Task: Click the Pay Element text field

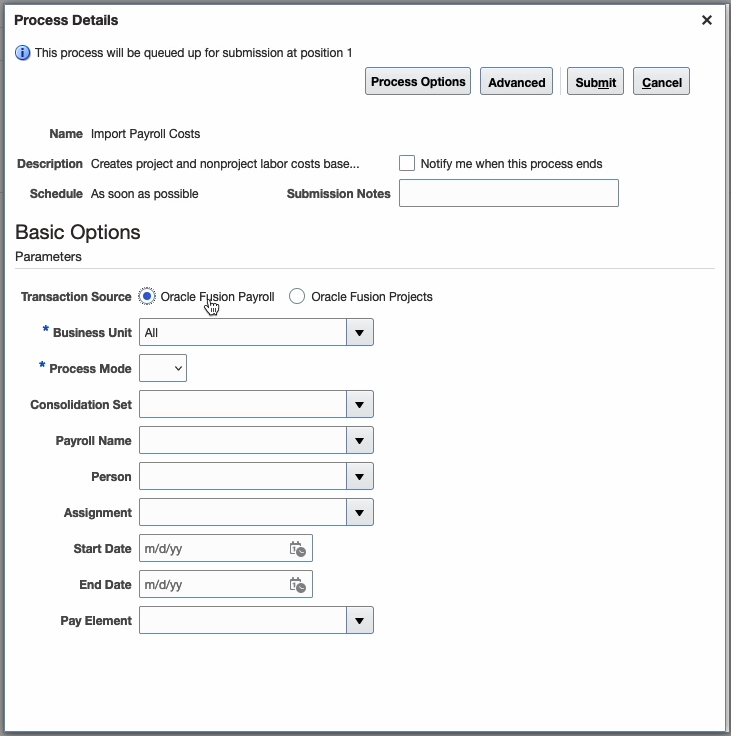Action: point(243,621)
